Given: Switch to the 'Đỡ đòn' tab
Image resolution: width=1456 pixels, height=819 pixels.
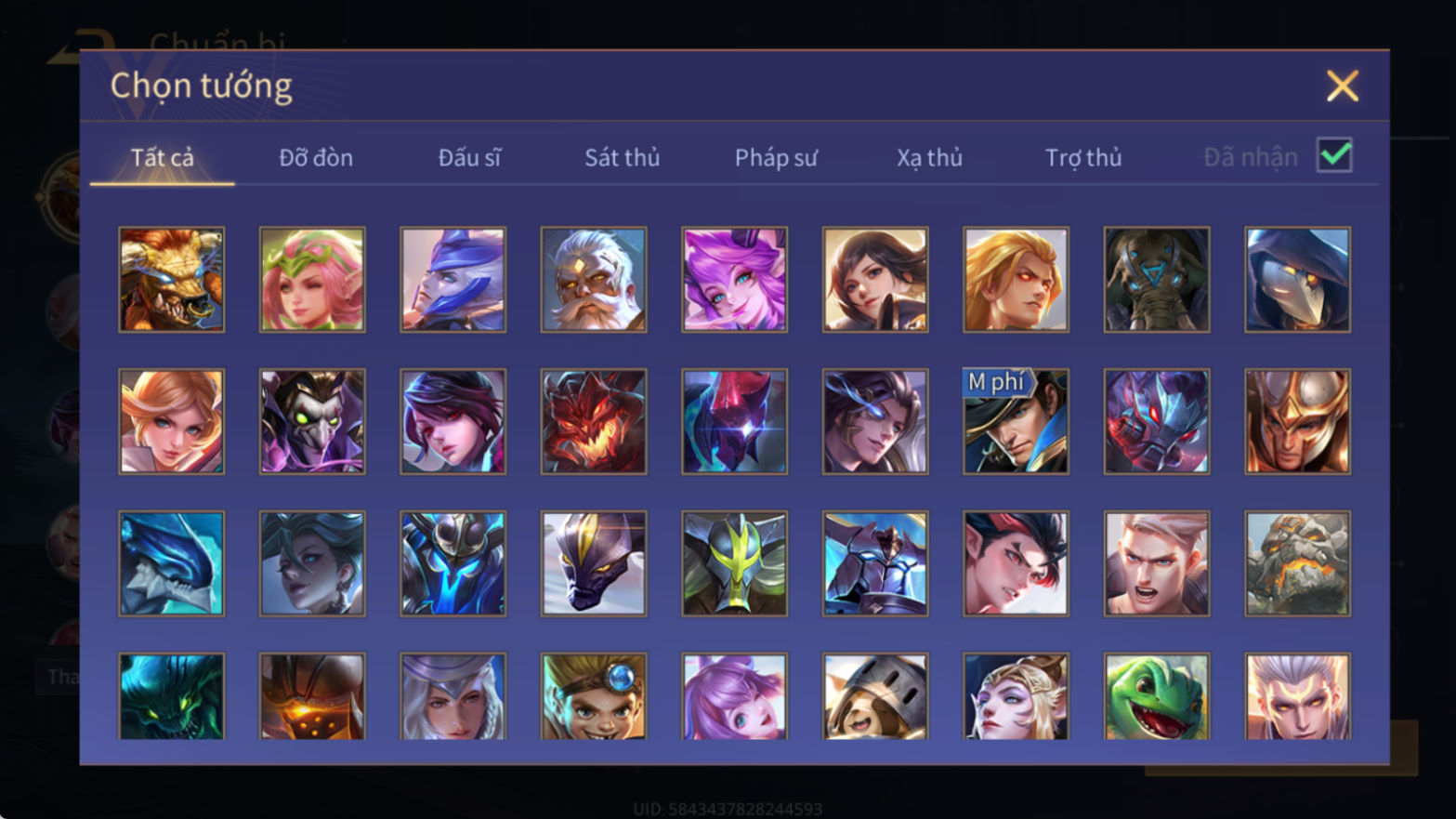Looking at the screenshot, I should point(316,158).
